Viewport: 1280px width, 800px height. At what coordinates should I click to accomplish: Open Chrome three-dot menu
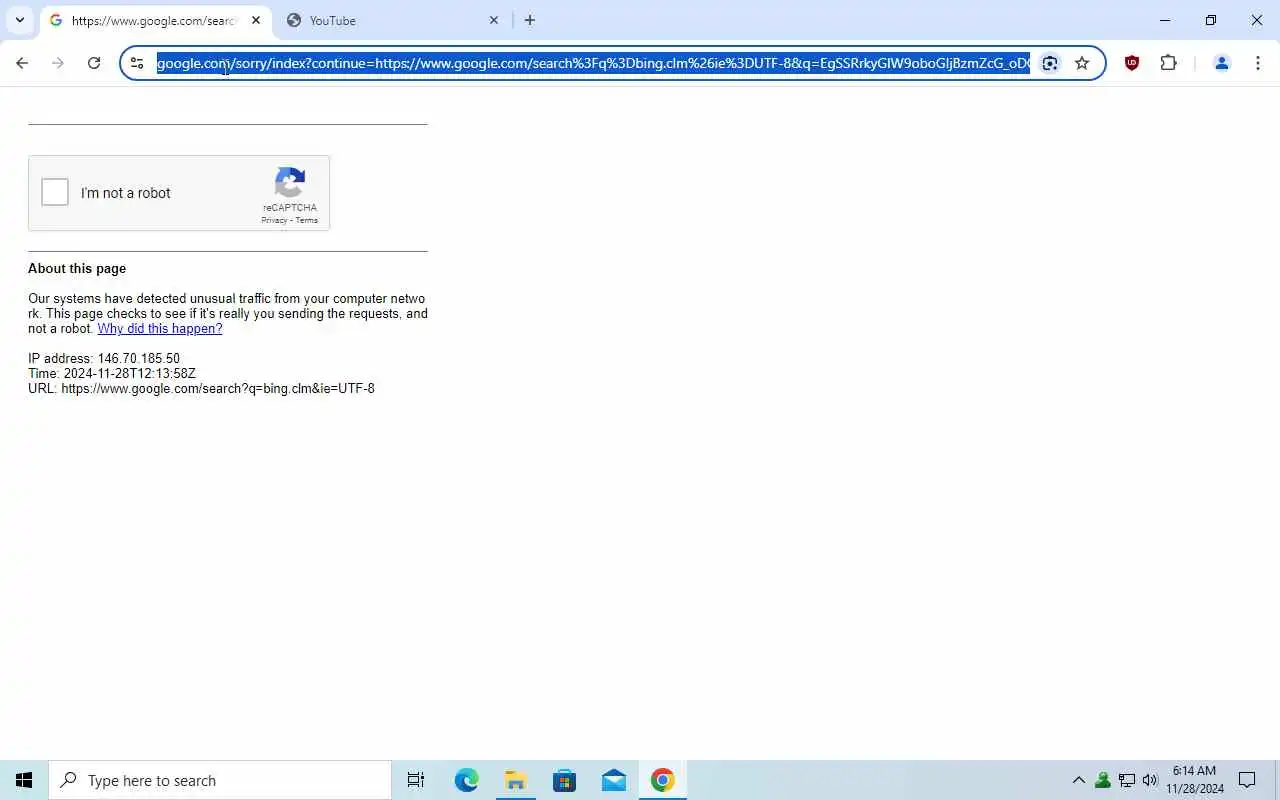click(1258, 63)
